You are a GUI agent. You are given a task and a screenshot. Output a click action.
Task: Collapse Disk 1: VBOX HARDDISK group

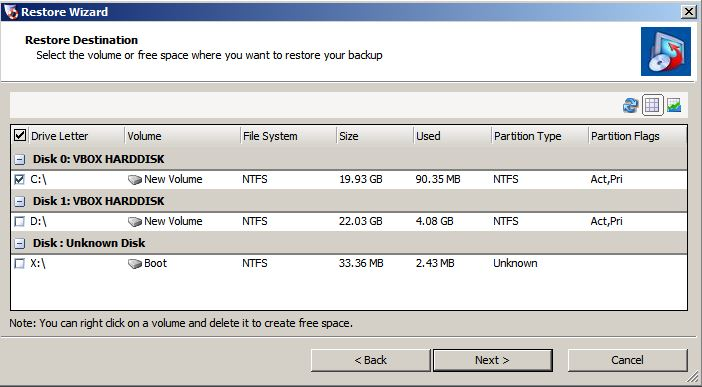click(19, 201)
